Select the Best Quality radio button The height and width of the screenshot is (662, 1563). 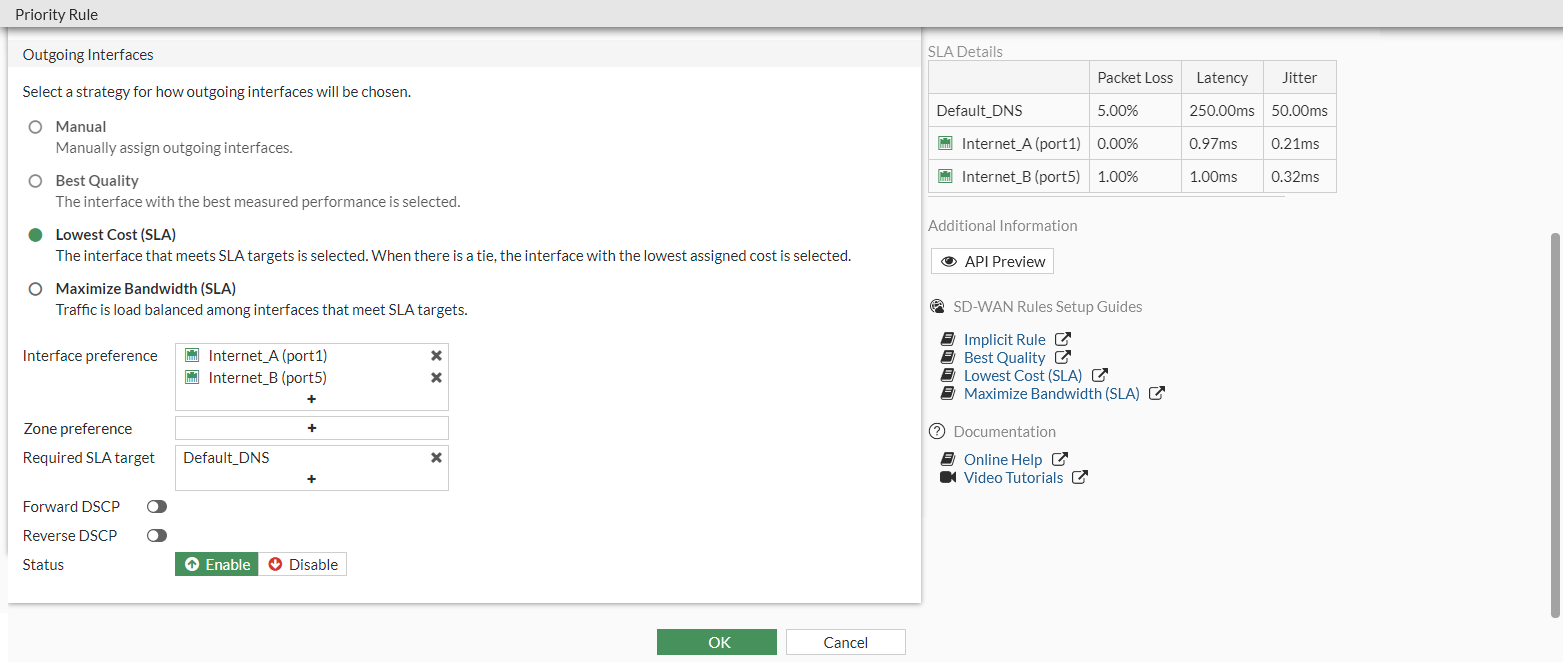[x=36, y=181]
